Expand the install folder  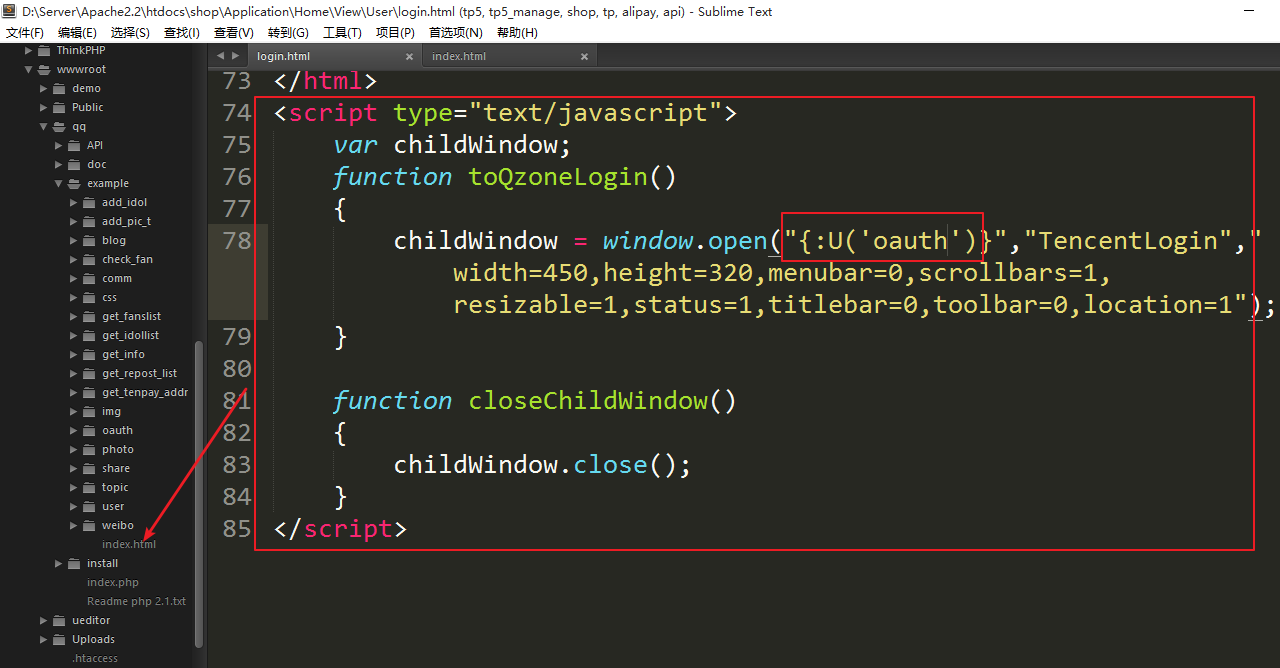pos(59,564)
